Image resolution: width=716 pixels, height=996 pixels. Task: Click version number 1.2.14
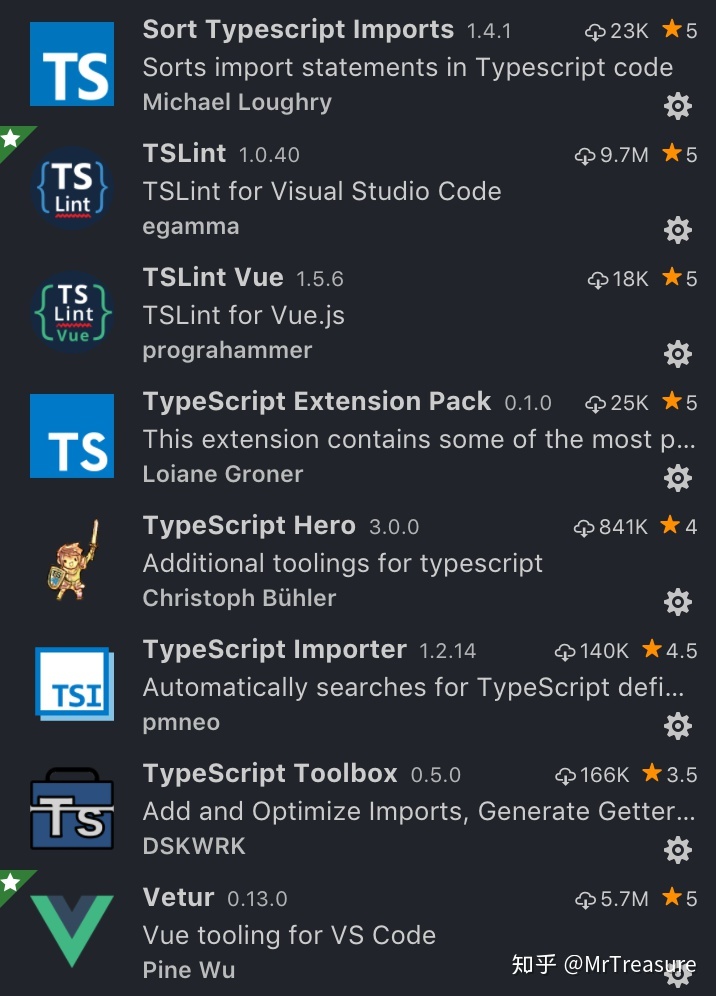tap(447, 651)
